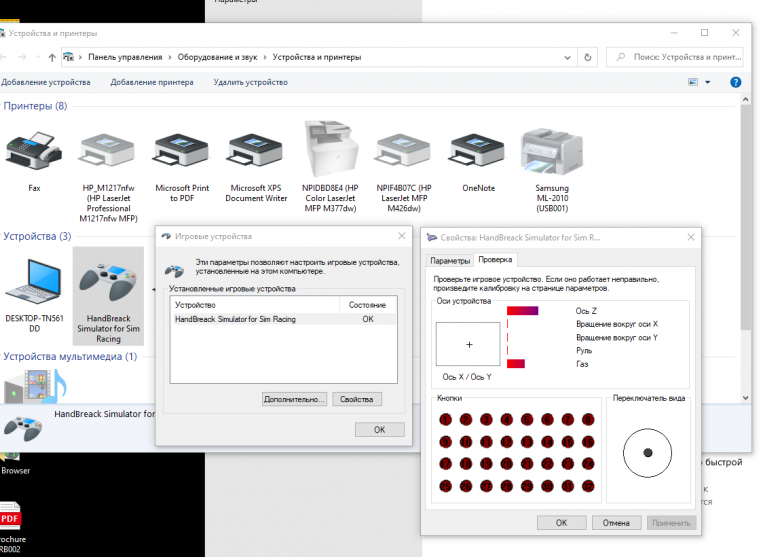Click button 32 indicator in Кнопки
Viewport: 780px width, 557px height.
point(588,486)
